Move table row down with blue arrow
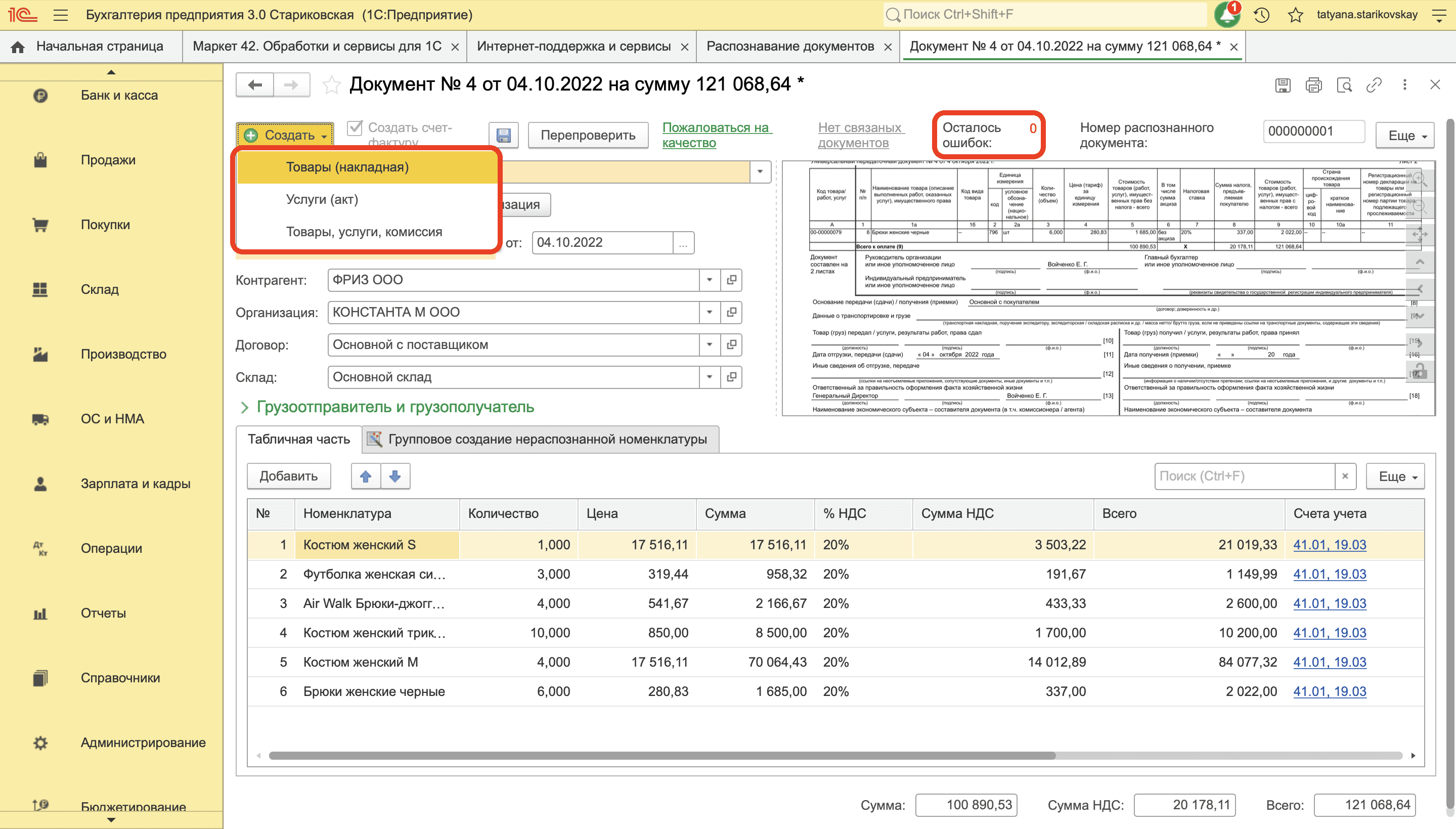The height and width of the screenshot is (829, 1456). 395,476
